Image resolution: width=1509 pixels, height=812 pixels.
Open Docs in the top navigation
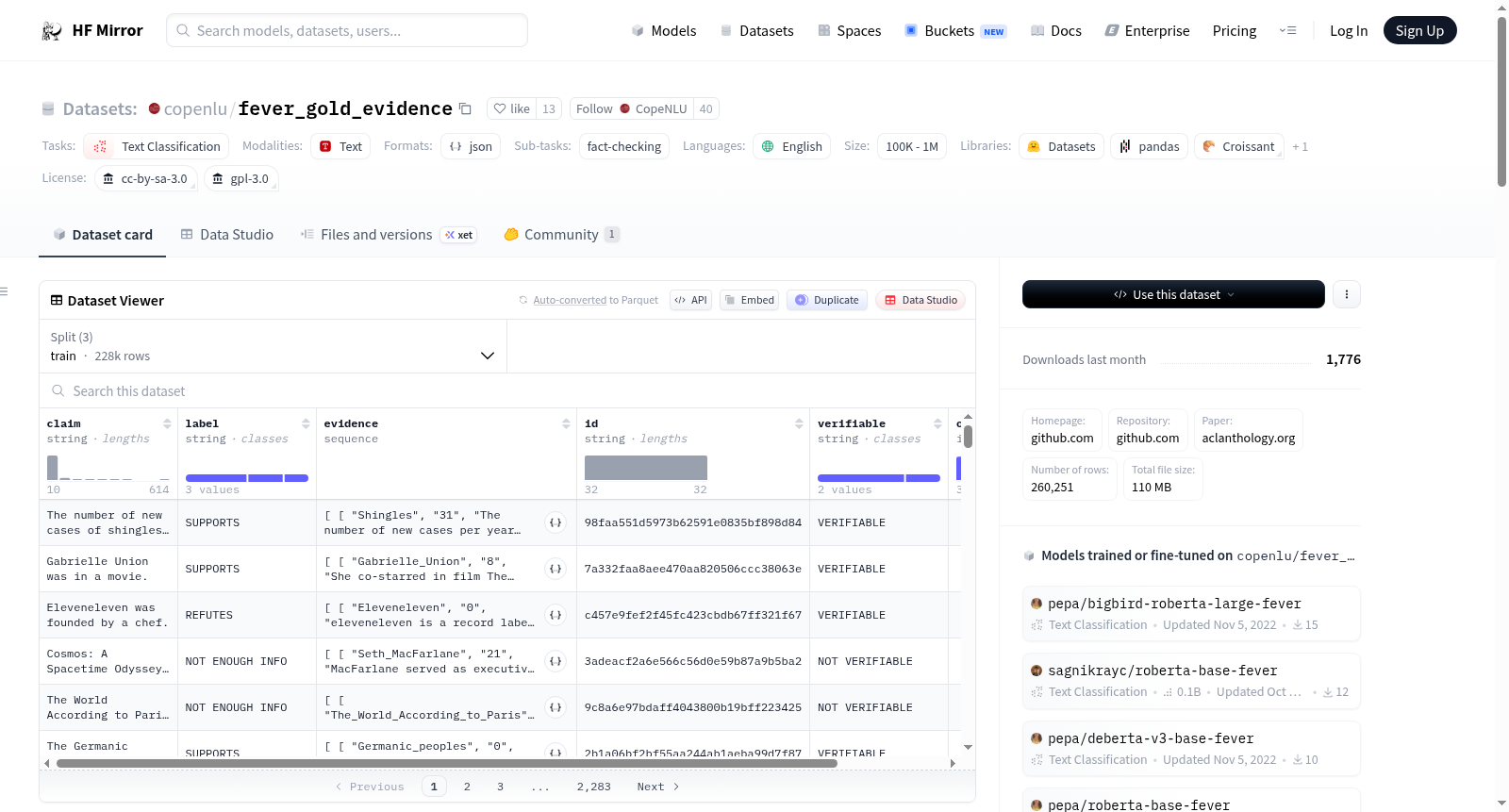point(1056,31)
